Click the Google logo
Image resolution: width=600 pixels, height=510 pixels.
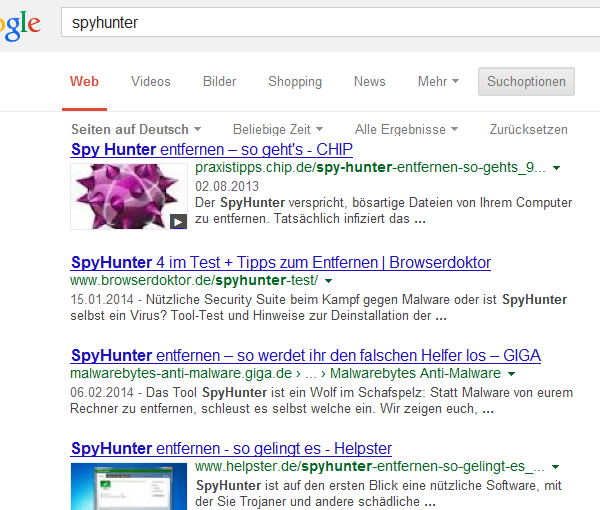[20, 25]
